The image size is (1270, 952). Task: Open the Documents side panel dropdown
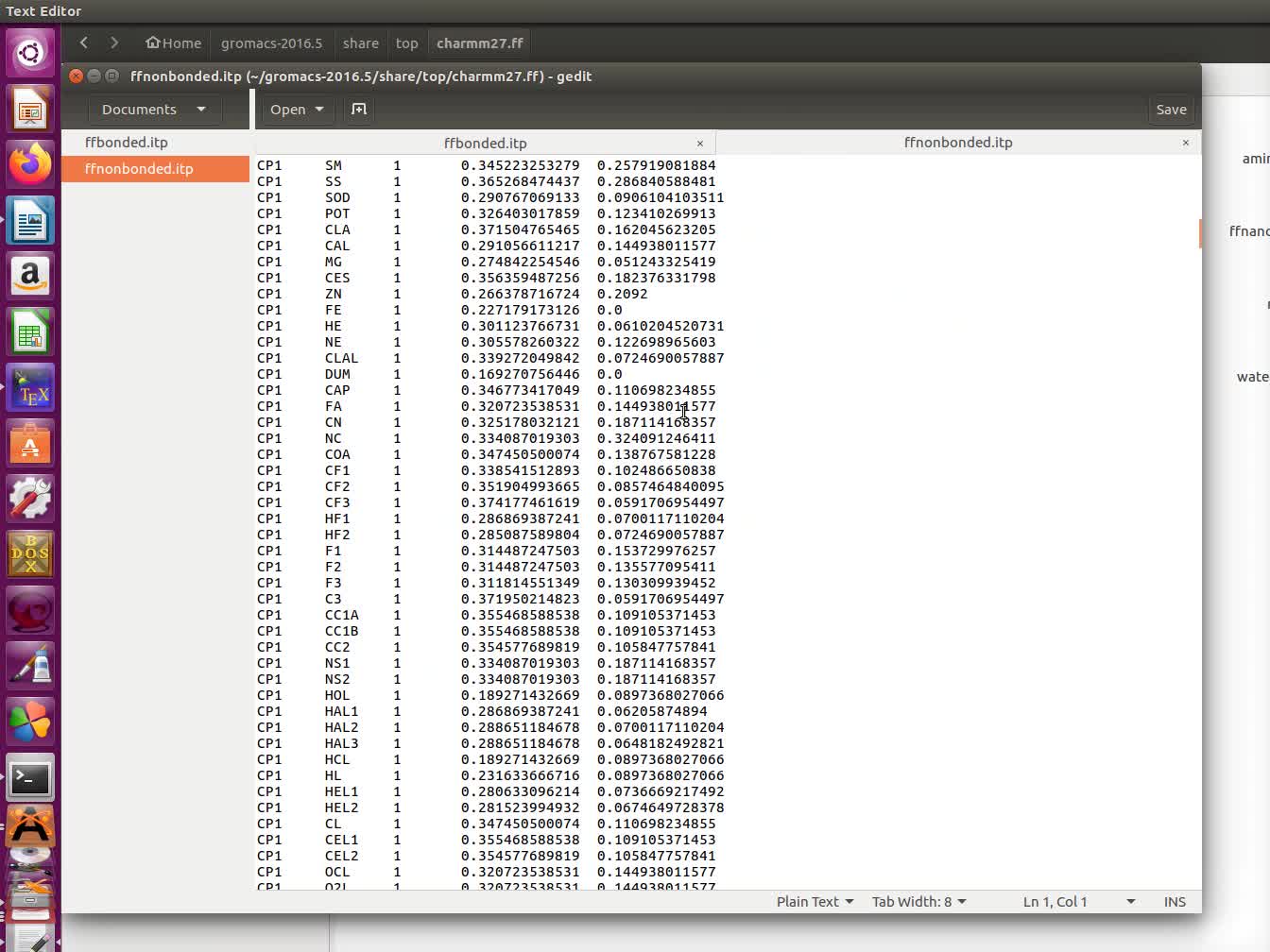point(154,110)
